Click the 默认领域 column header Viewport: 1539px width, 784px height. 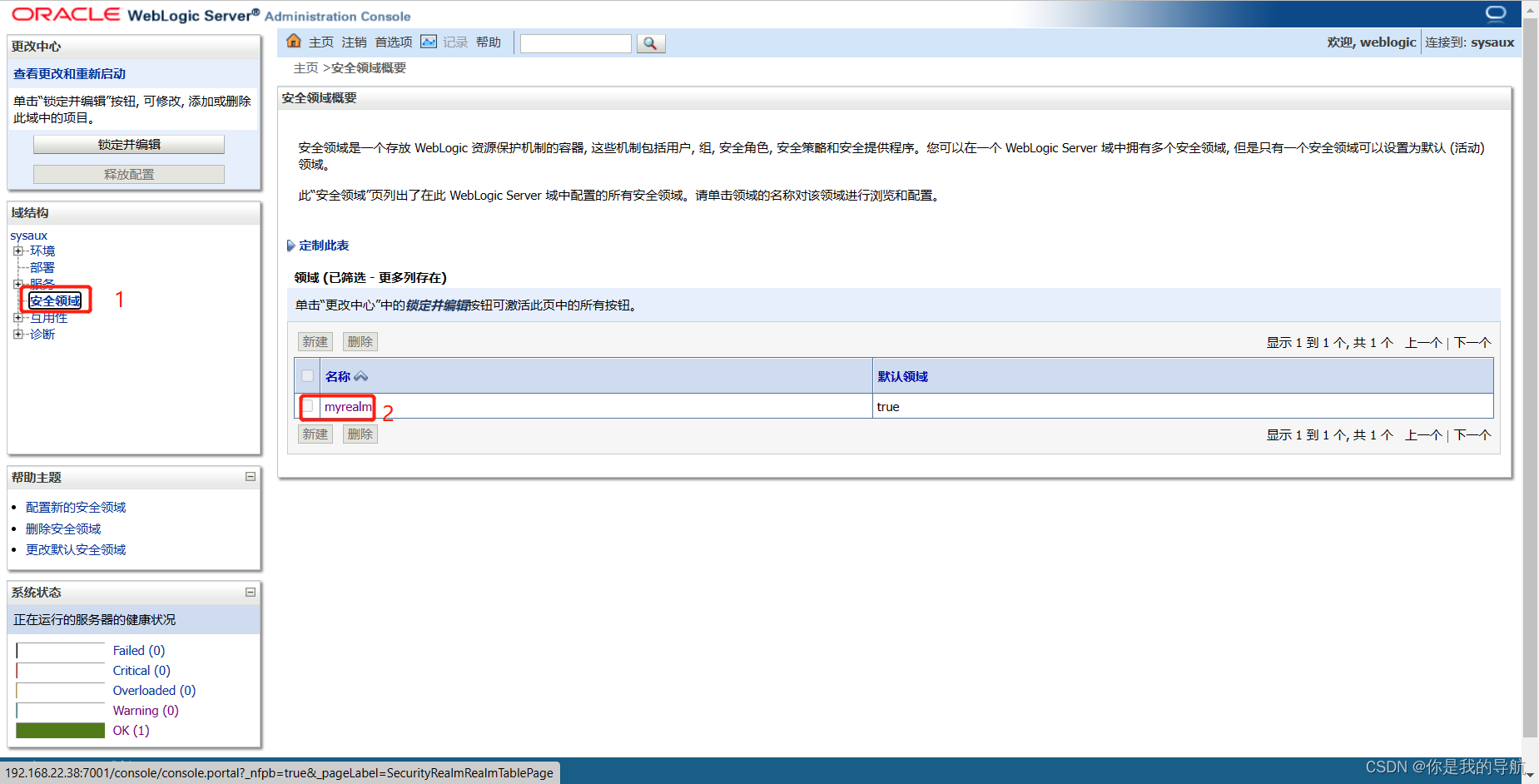coord(902,377)
